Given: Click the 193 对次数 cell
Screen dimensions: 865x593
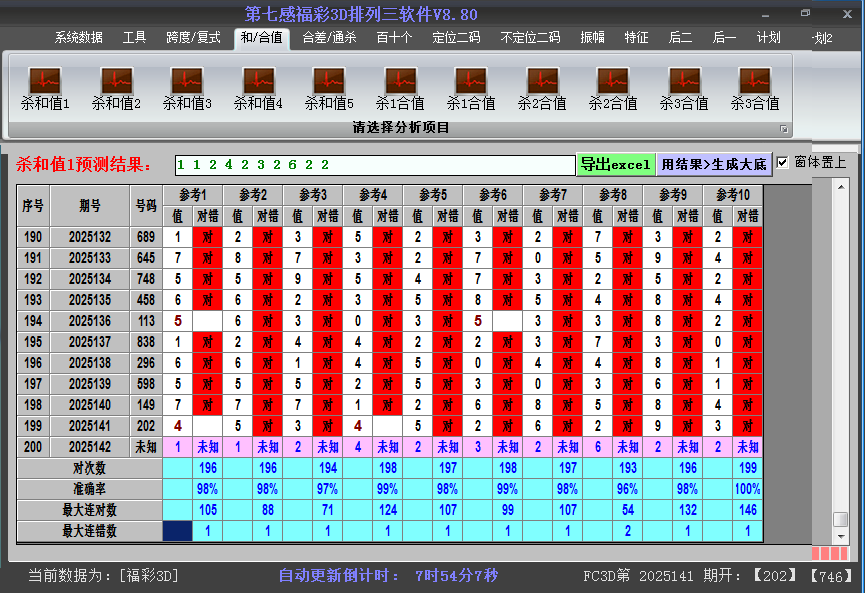Looking at the screenshot, I should click(628, 468).
